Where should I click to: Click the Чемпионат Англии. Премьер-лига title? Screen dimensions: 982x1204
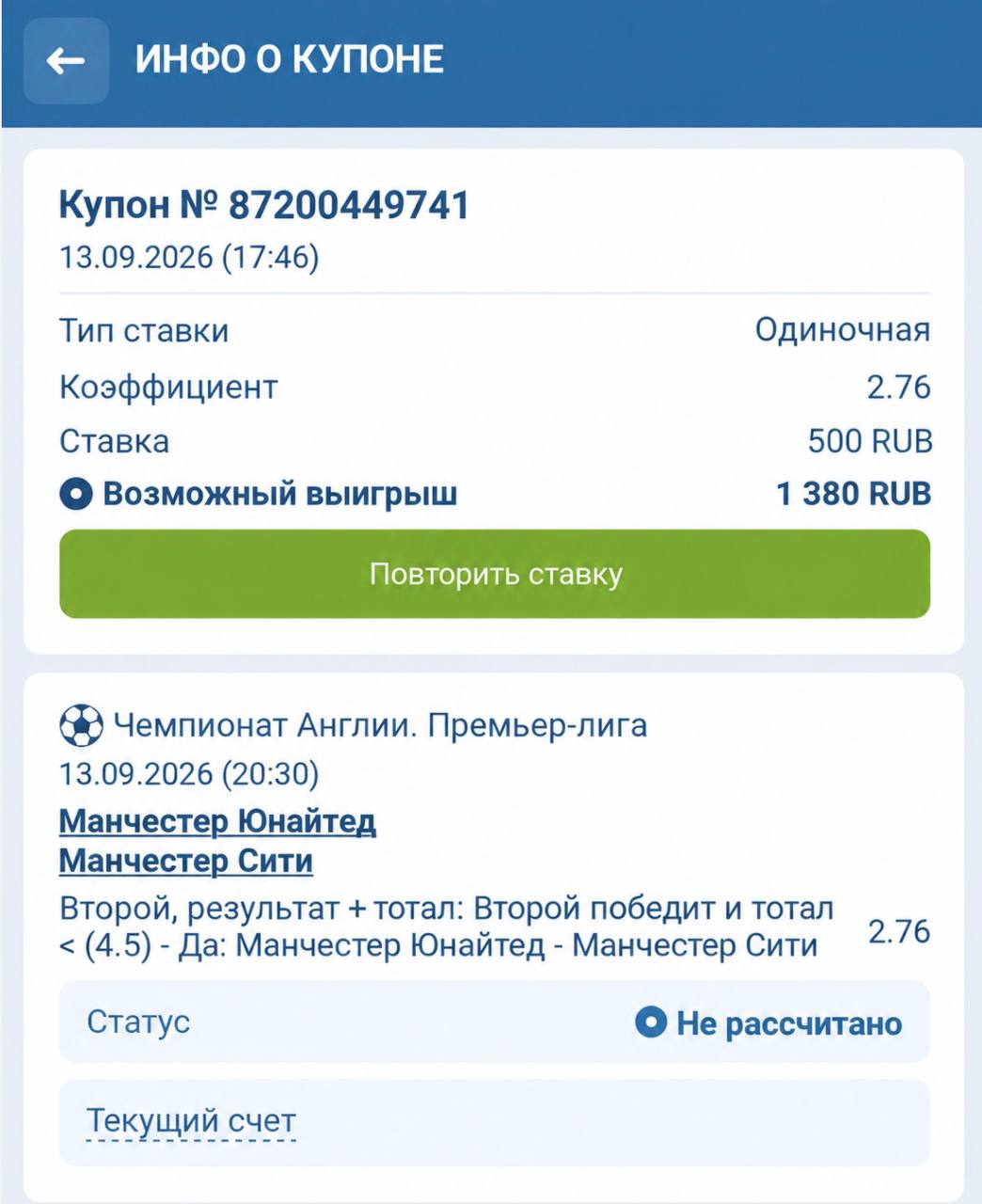point(380,726)
